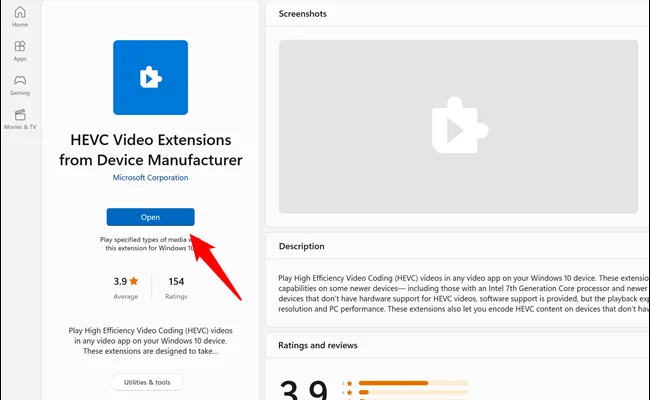Open the Apps section in sidebar
This screenshot has width=650, height=400.
pyautogui.click(x=20, y=51)
